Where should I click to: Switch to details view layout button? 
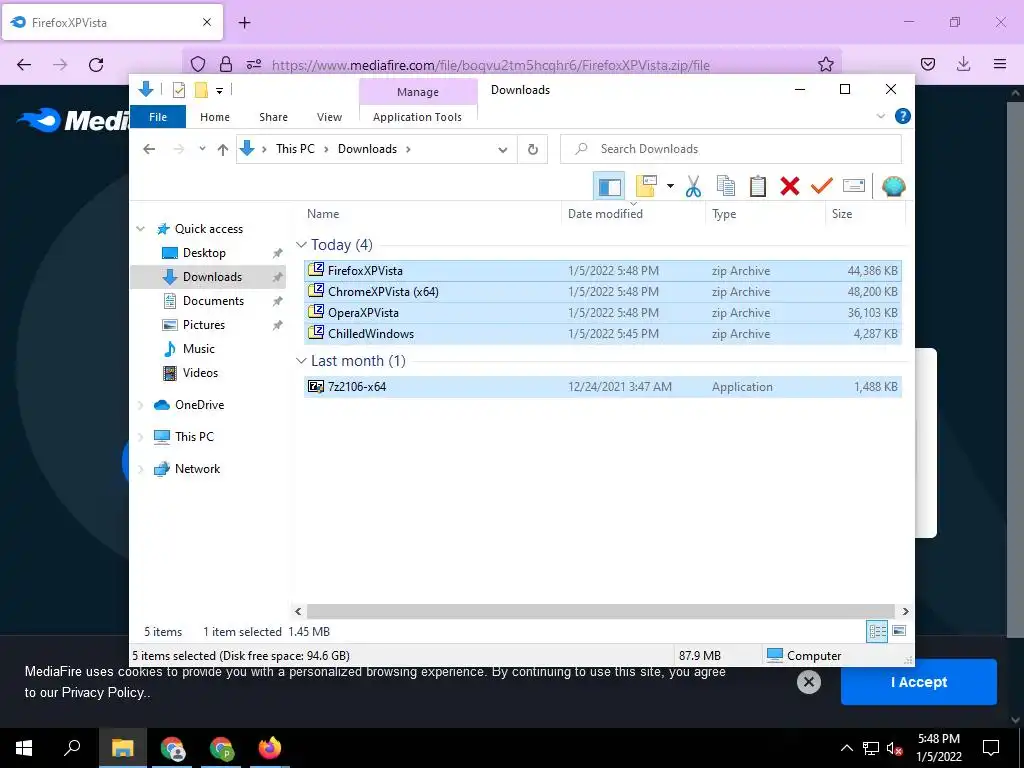pyautogui.click(x=876, y=631)
